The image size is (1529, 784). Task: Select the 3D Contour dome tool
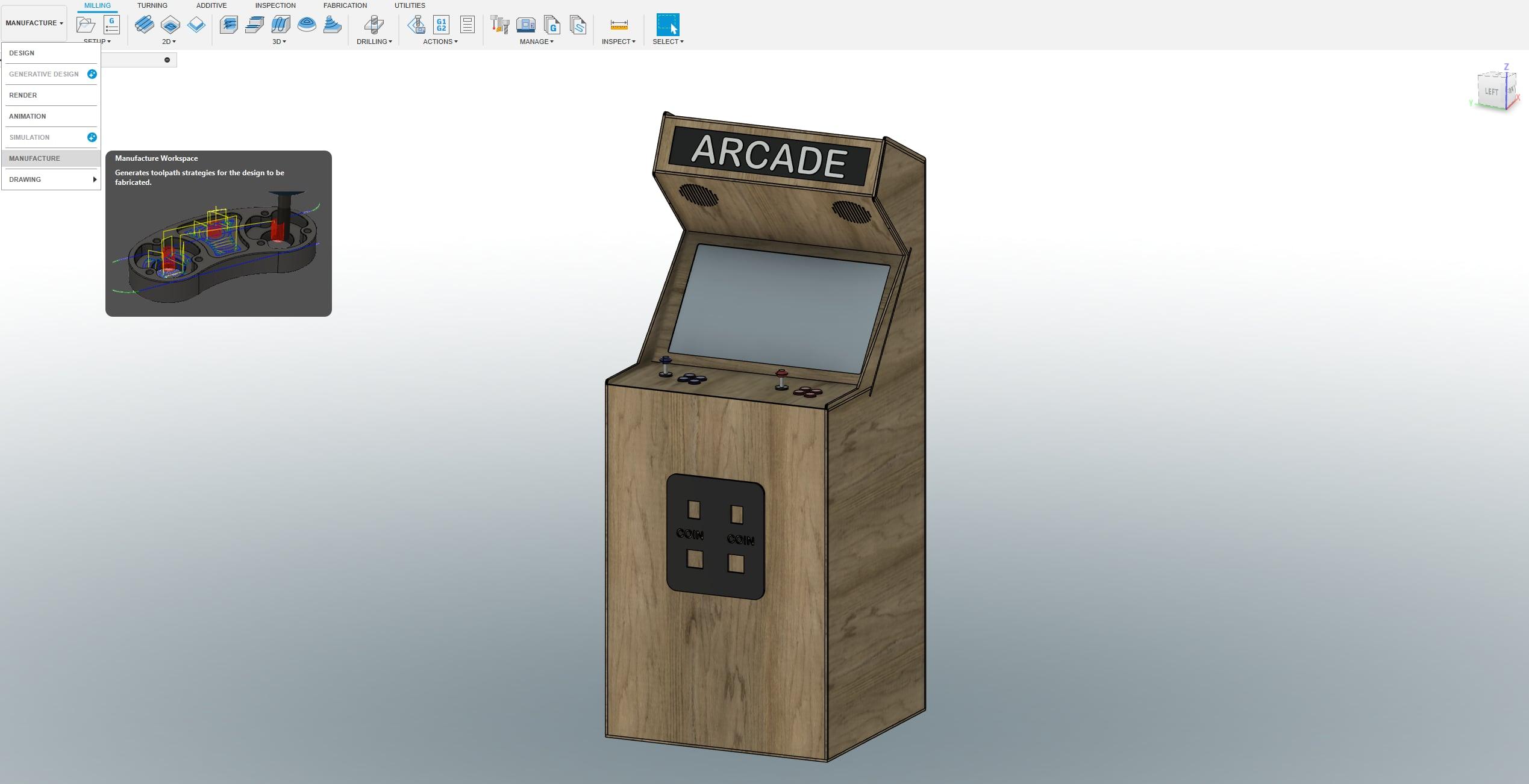(307, 25)
